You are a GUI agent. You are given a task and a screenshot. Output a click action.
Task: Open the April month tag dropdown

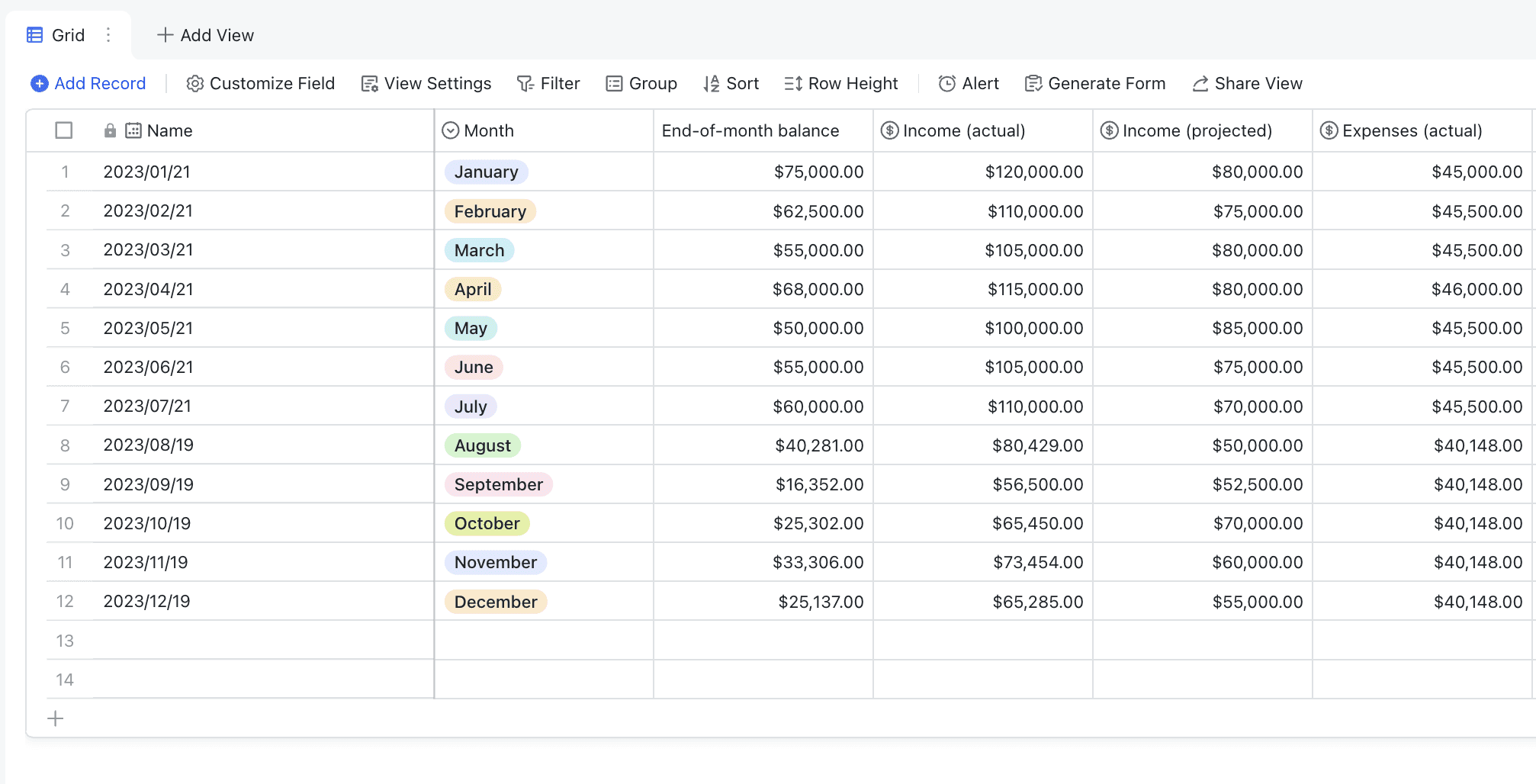pyautogui.click(x=473, y=289)
